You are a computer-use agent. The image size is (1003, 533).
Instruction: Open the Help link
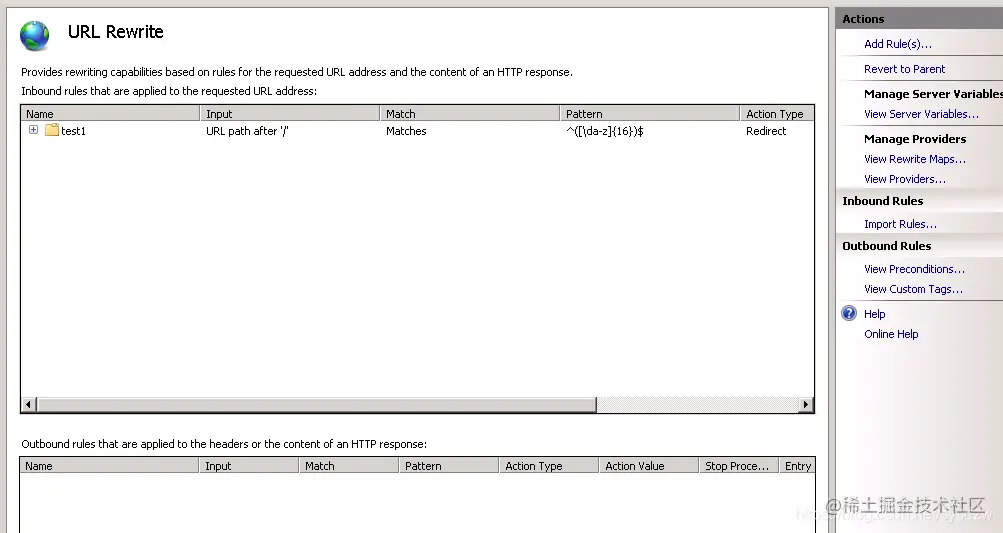874,314
